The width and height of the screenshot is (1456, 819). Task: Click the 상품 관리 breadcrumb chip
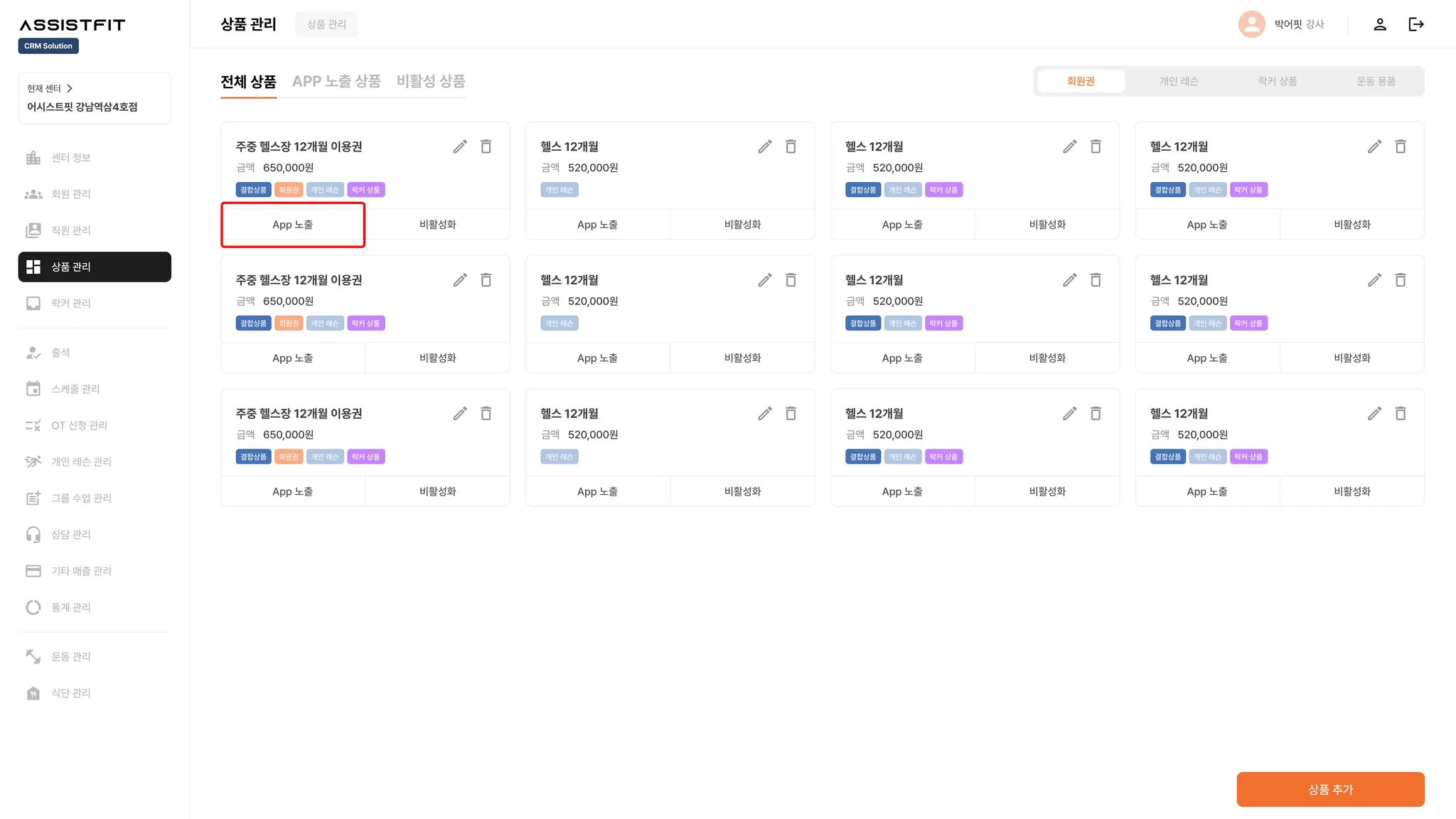[x=326, y=24]
